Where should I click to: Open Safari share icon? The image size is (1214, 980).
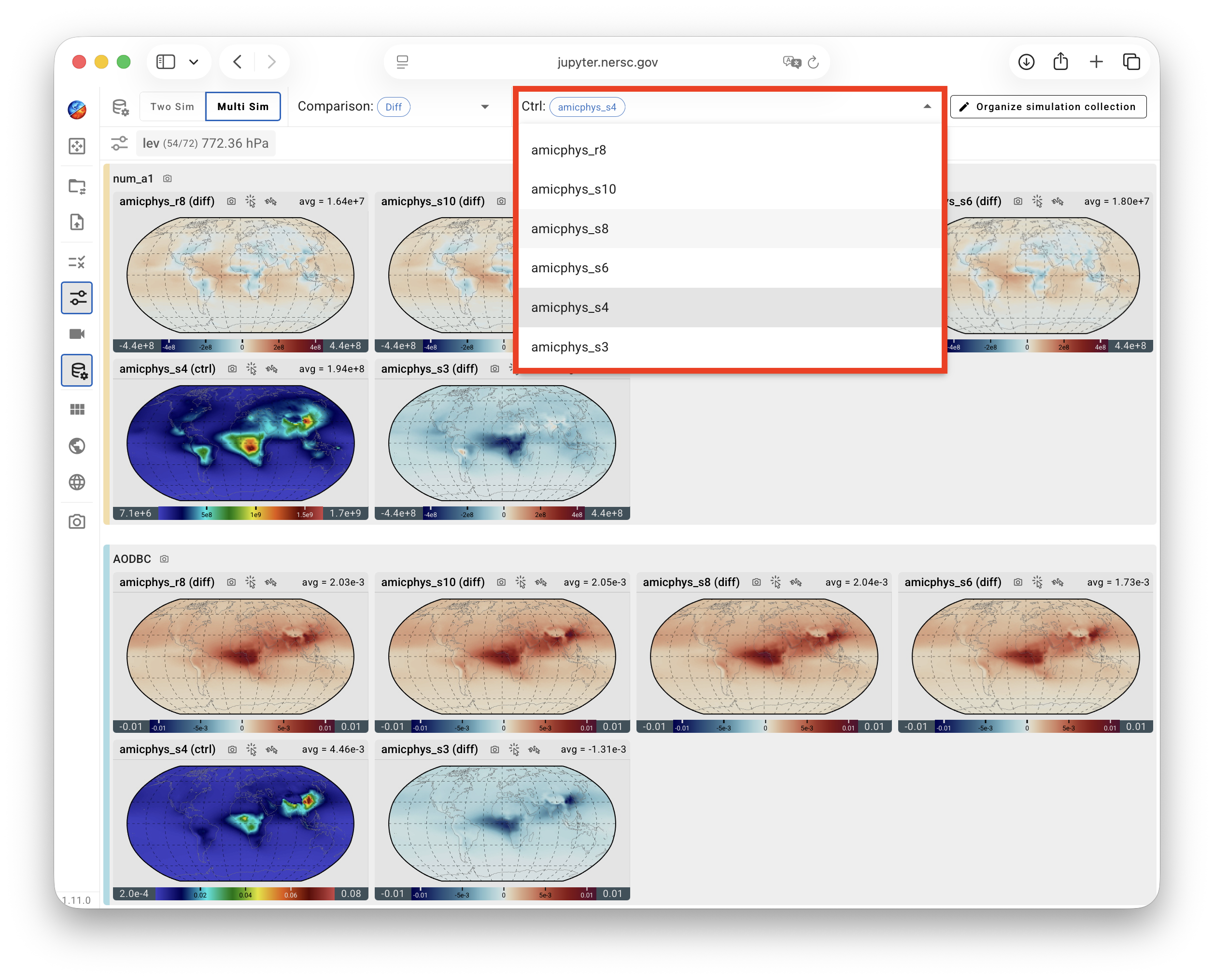tap(1061, 61)
